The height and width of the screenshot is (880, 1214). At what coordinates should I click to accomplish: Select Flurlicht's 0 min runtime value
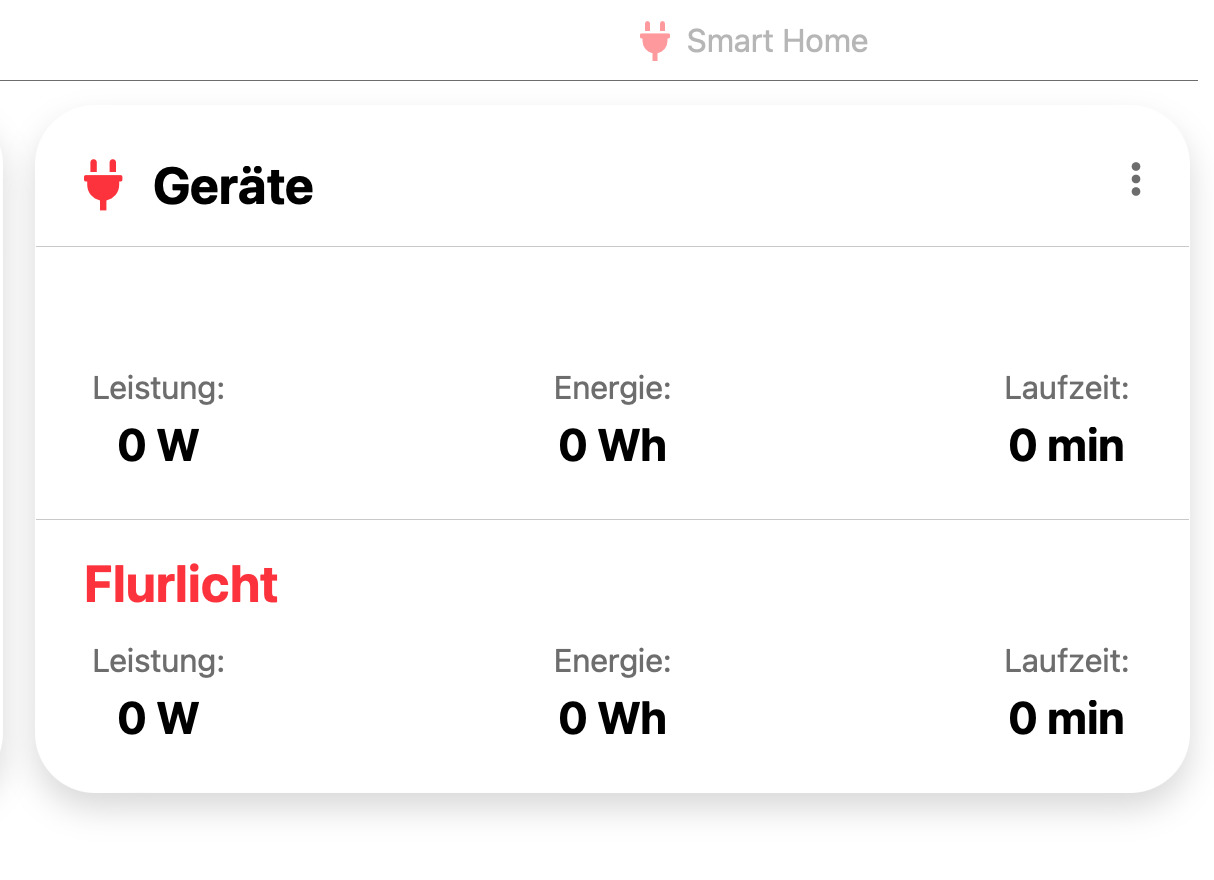tap(1066, 718)
